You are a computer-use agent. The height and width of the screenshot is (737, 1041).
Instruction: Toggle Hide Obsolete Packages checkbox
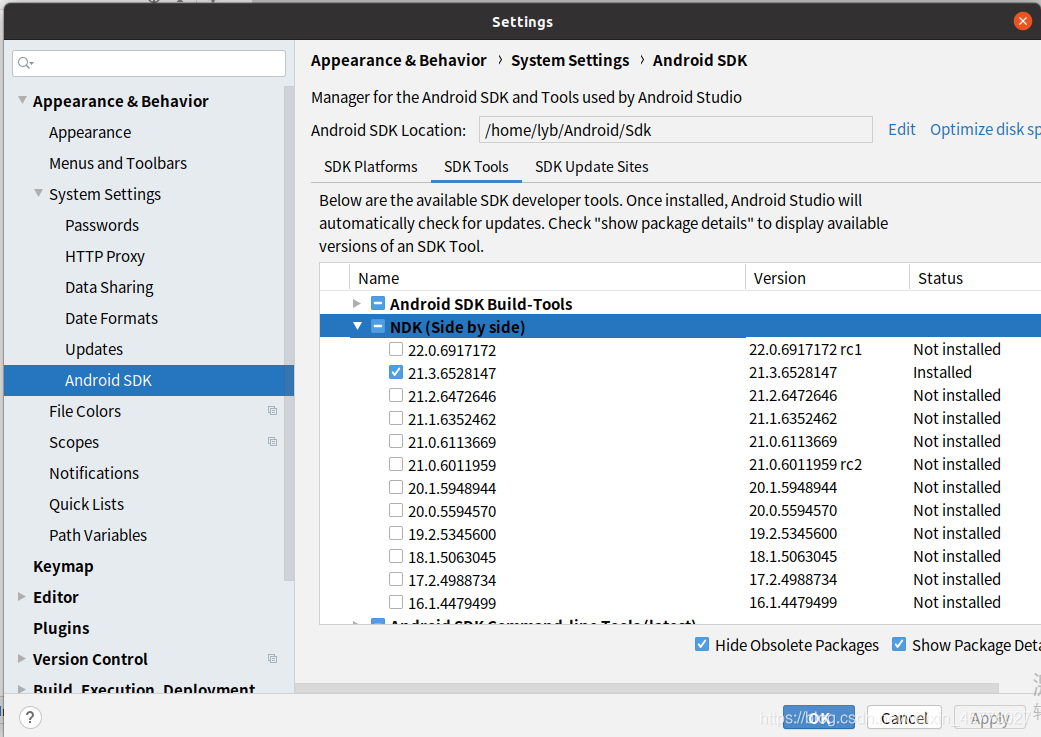pos(702,644)
